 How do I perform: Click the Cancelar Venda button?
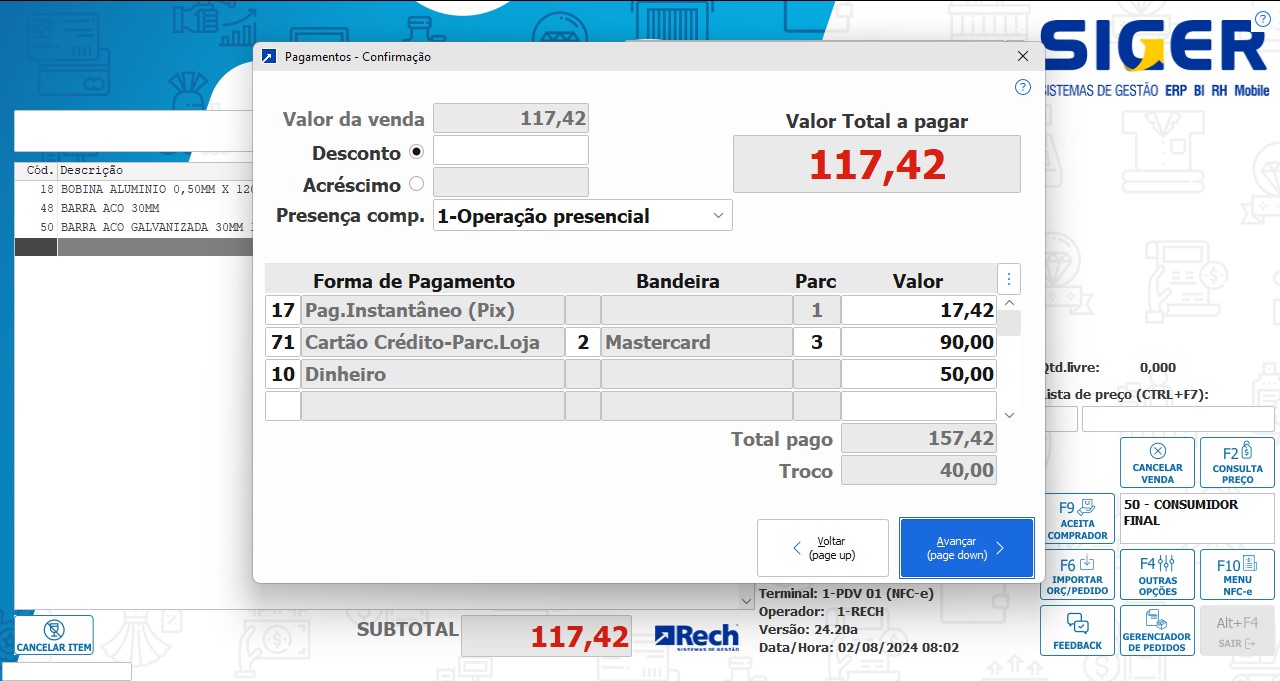click(1157, 463)
